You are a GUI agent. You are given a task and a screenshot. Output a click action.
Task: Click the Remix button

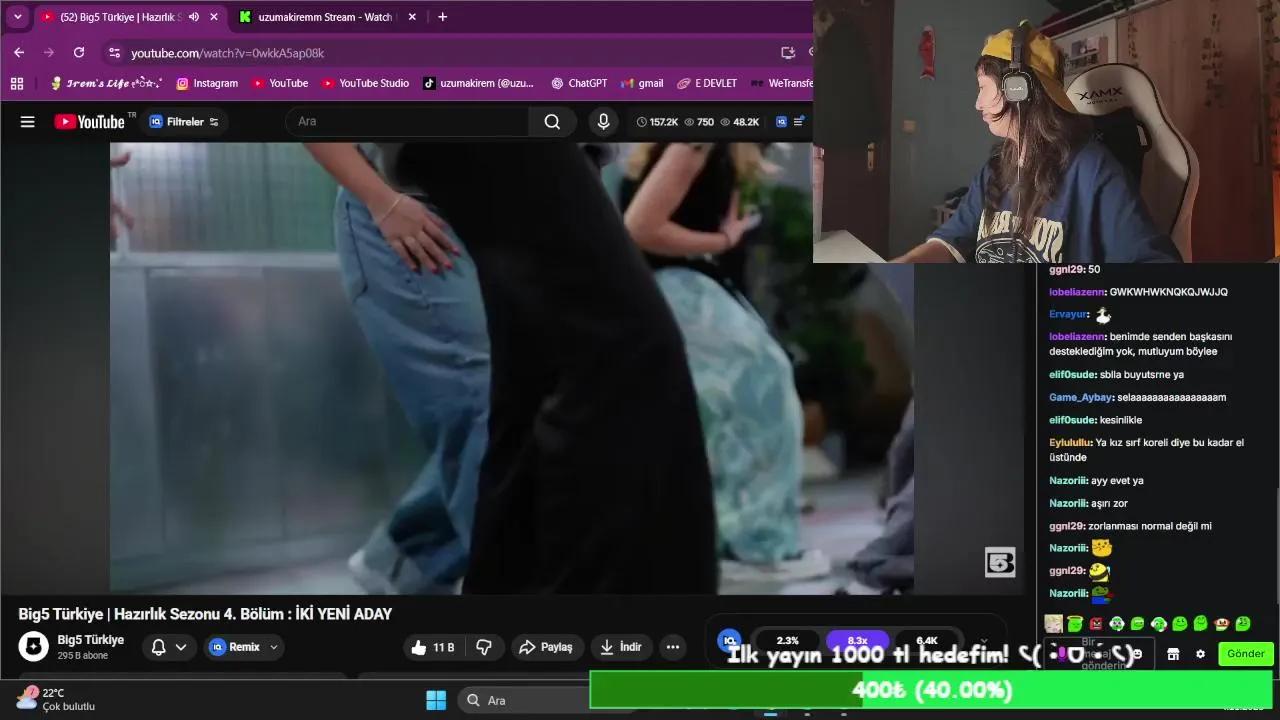pos(243,647)
